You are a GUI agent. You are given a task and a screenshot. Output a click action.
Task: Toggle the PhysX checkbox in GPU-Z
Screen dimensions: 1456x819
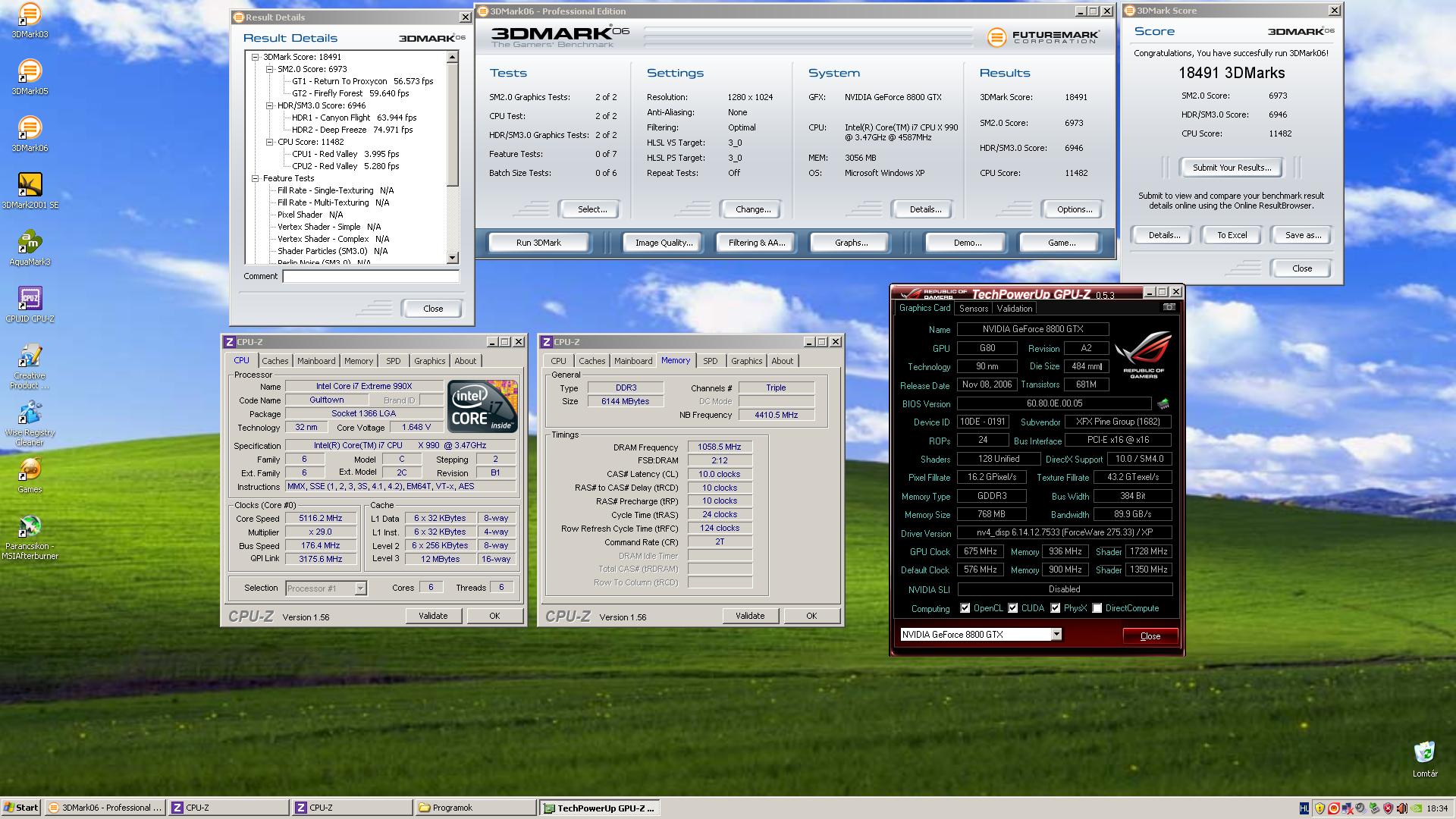1055,608
